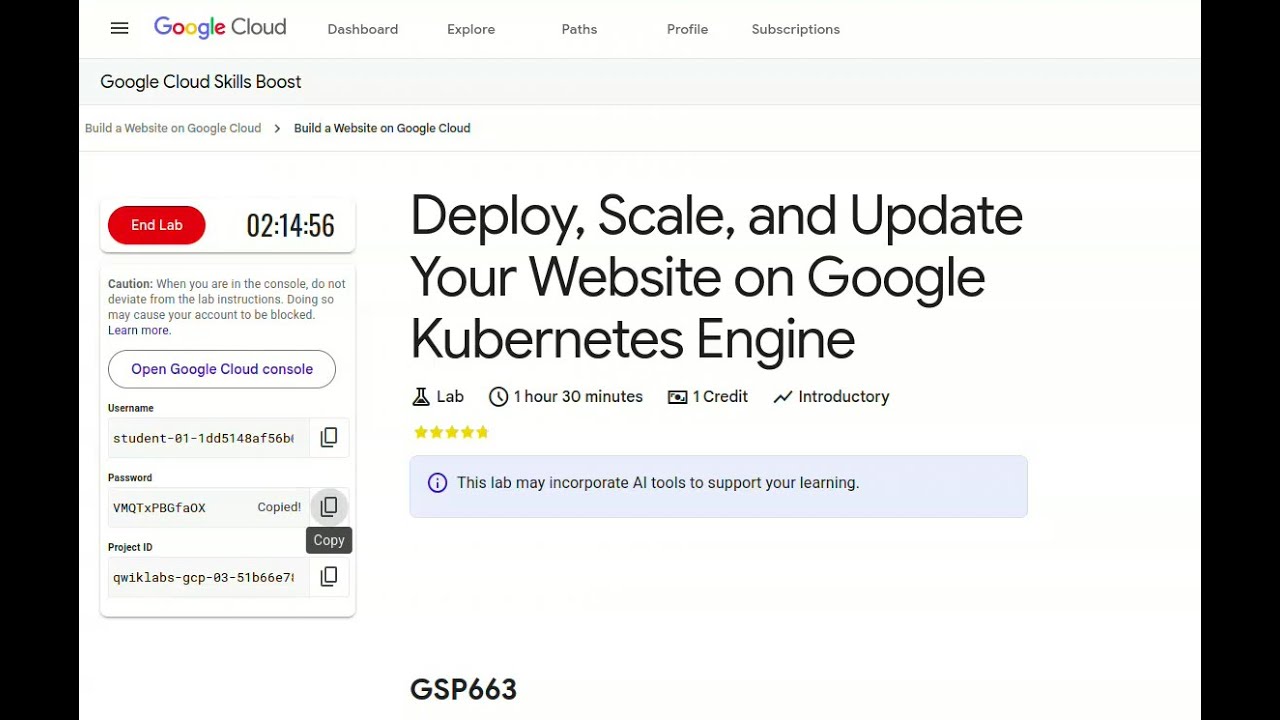This screenshot has width=1280, height=720.
Task: Click the 'Username' label
Action: [131, 408]
